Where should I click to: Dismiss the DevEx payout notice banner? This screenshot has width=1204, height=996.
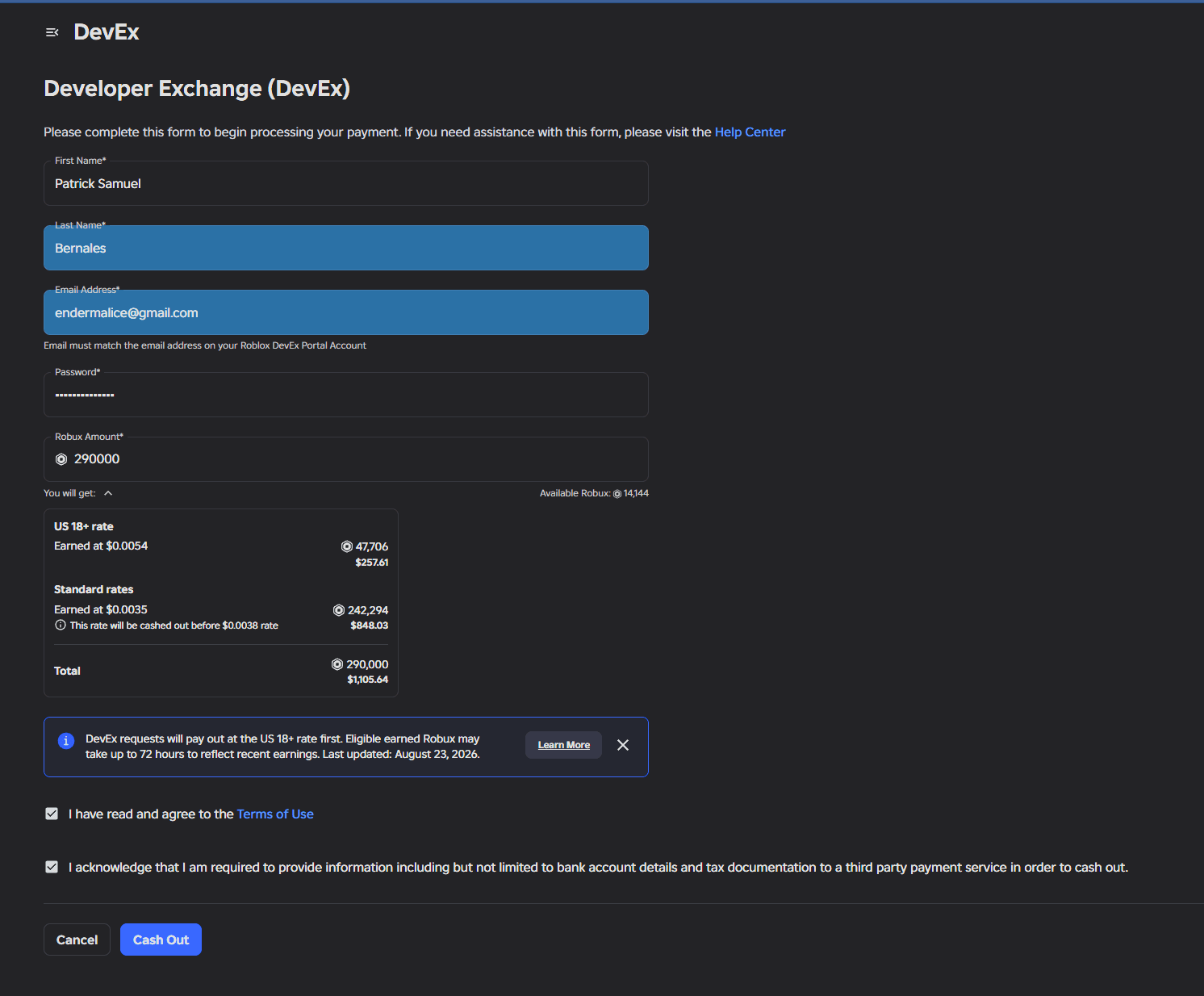tap(623, 745)
